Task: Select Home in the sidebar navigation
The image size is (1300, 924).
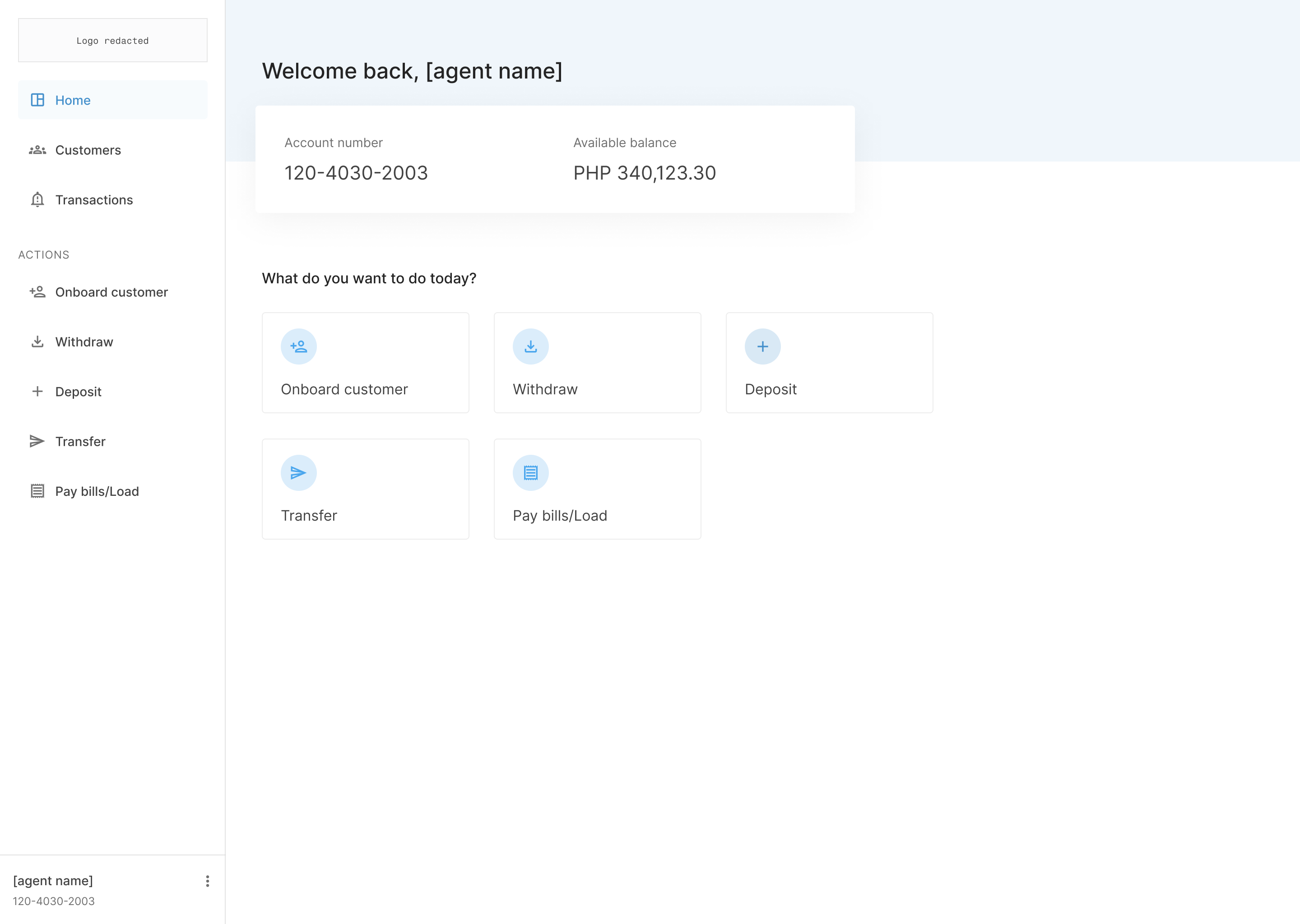Action: tap(73, 100)
